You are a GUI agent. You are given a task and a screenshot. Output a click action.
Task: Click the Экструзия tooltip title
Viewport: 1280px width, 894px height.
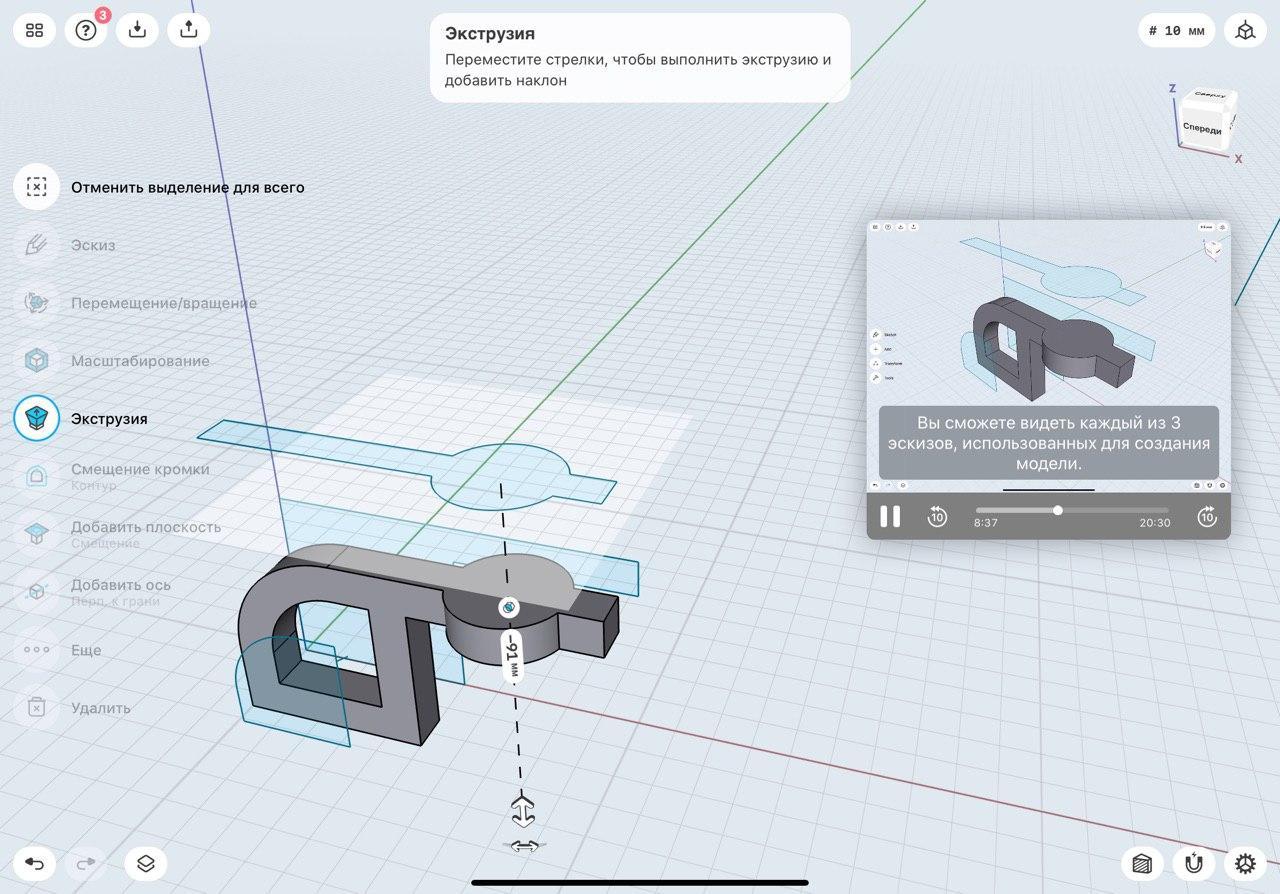490,34
